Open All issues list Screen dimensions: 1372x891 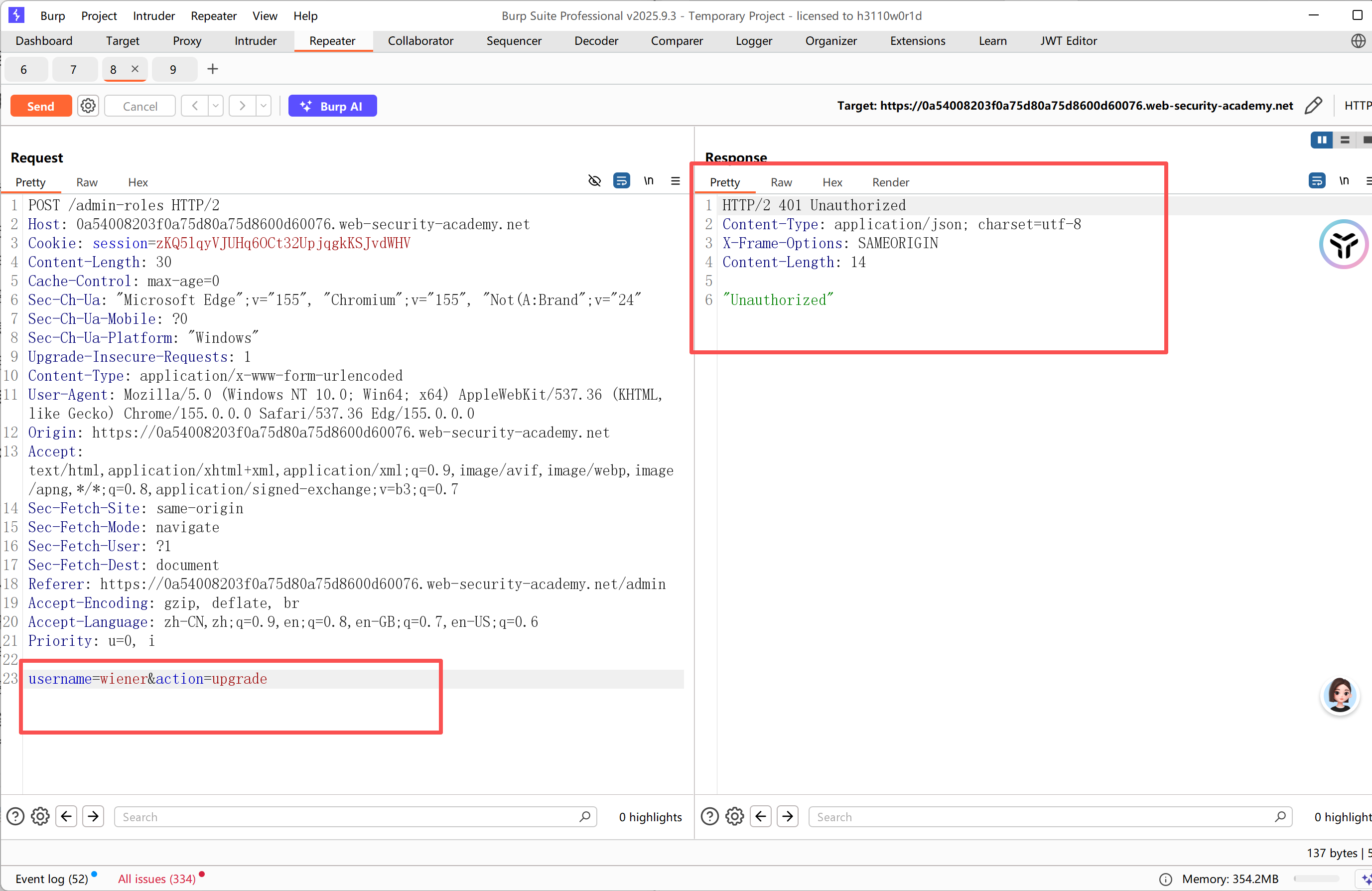pyautogui.click(x=157, y=879)
